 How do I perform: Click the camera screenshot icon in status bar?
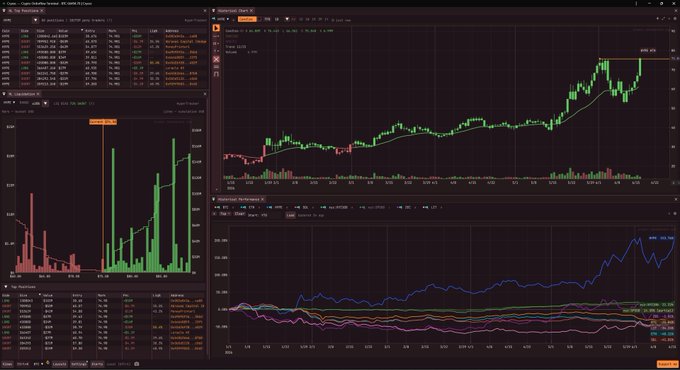pos(137,364)
